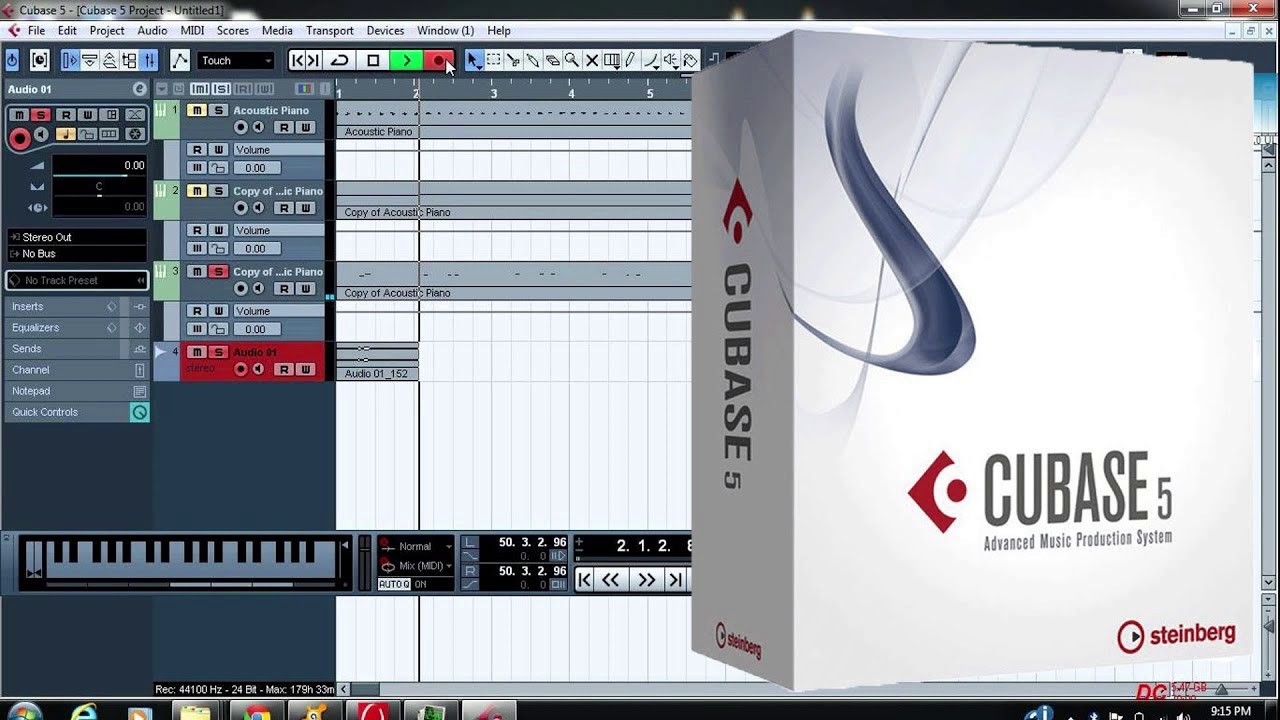Open the Audio menu
Viewport: 1280px width, 720px height.
click(152, 31)
